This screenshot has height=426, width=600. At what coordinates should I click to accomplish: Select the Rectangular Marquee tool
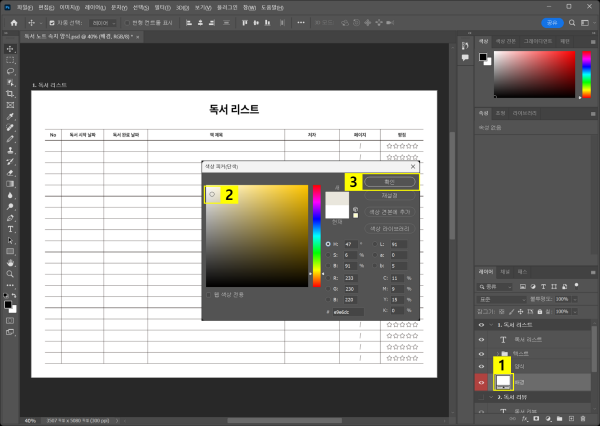[x=10, y=60]
